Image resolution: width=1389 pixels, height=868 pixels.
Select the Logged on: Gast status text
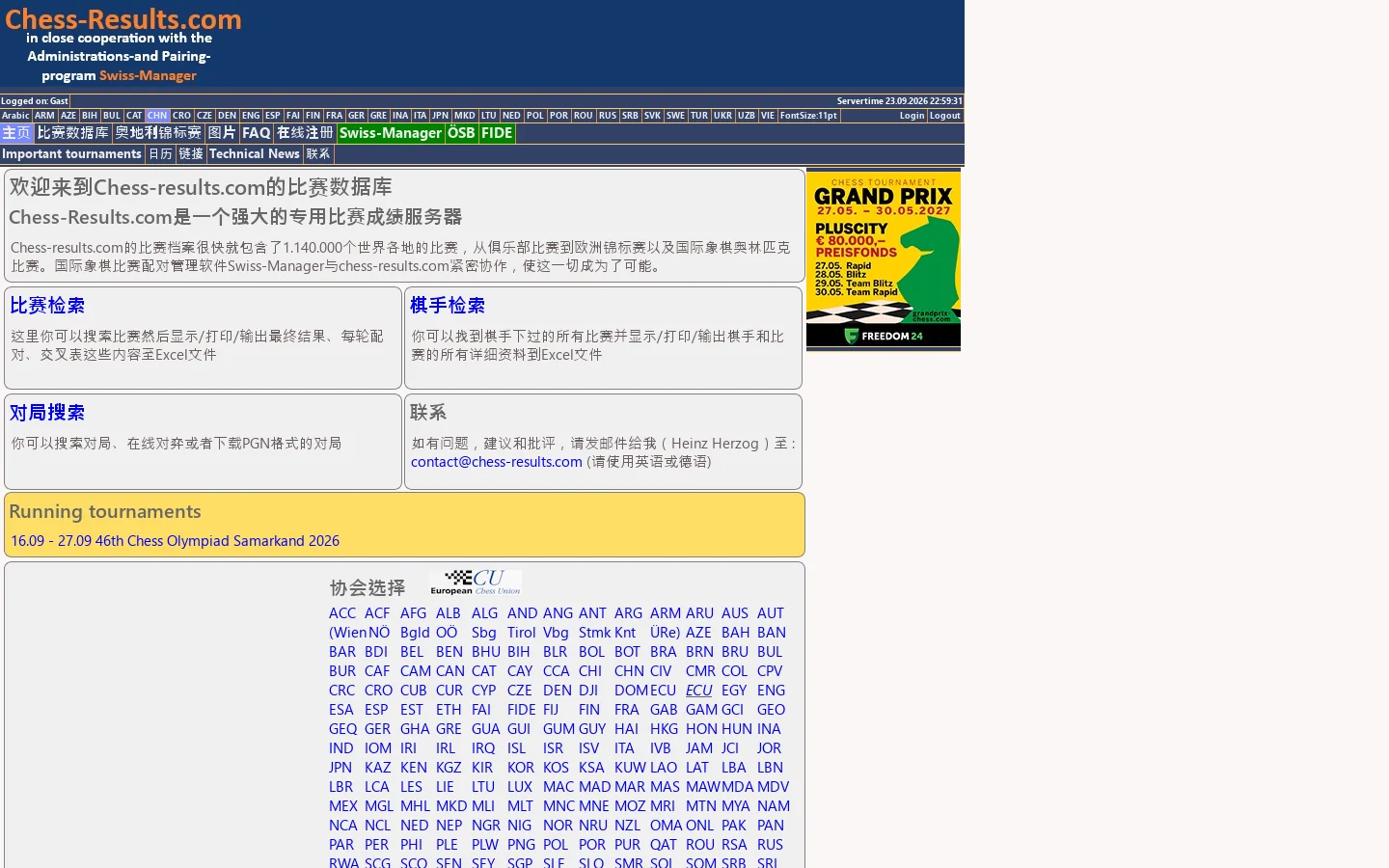(35, 101)
